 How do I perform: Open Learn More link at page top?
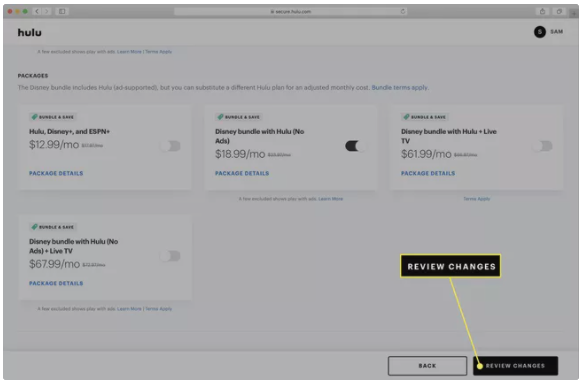point(129,52)
